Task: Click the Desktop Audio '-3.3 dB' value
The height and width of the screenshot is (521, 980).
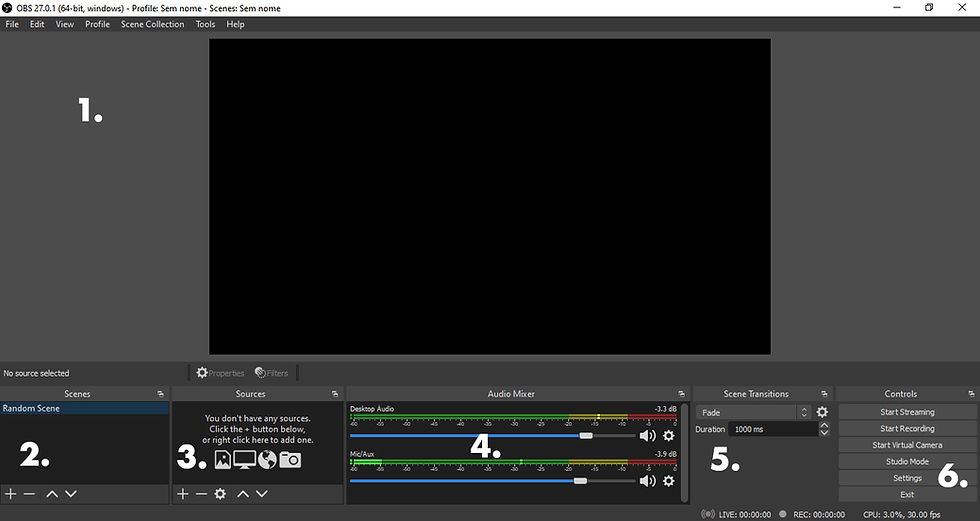Action: click(665, 409)
